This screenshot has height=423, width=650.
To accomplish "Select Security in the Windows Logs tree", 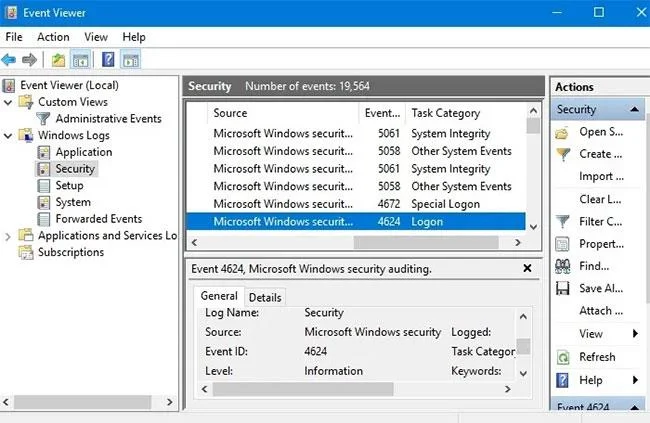I will click(x=75, y=169).
